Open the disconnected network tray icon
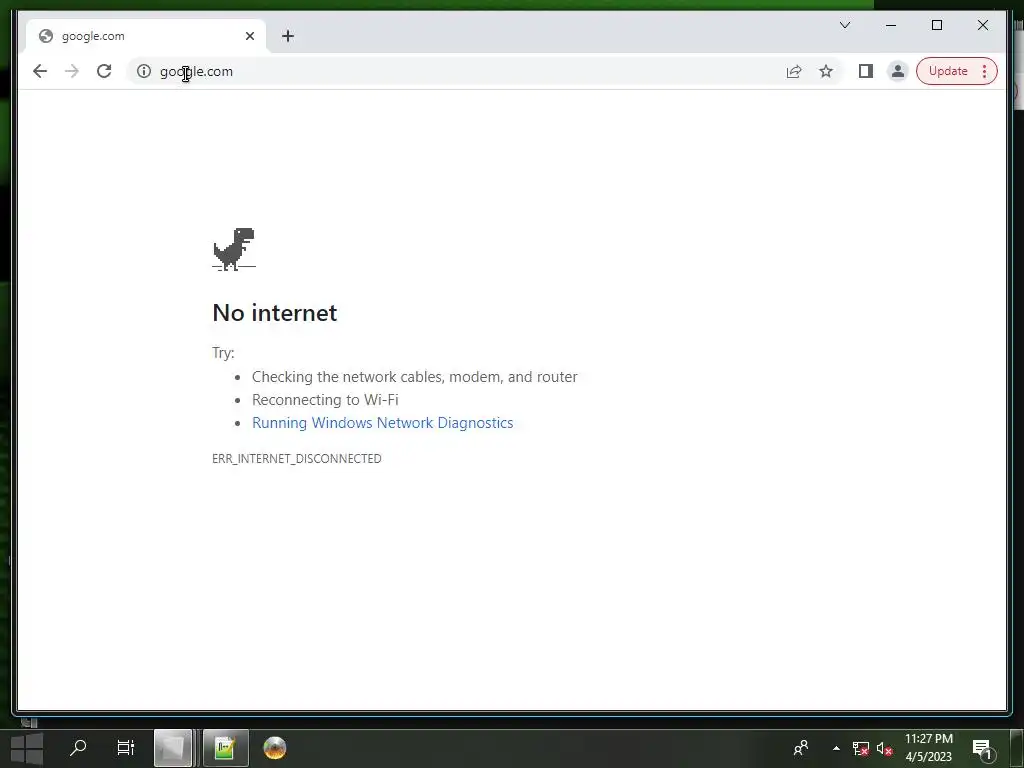 pos(861,748)
